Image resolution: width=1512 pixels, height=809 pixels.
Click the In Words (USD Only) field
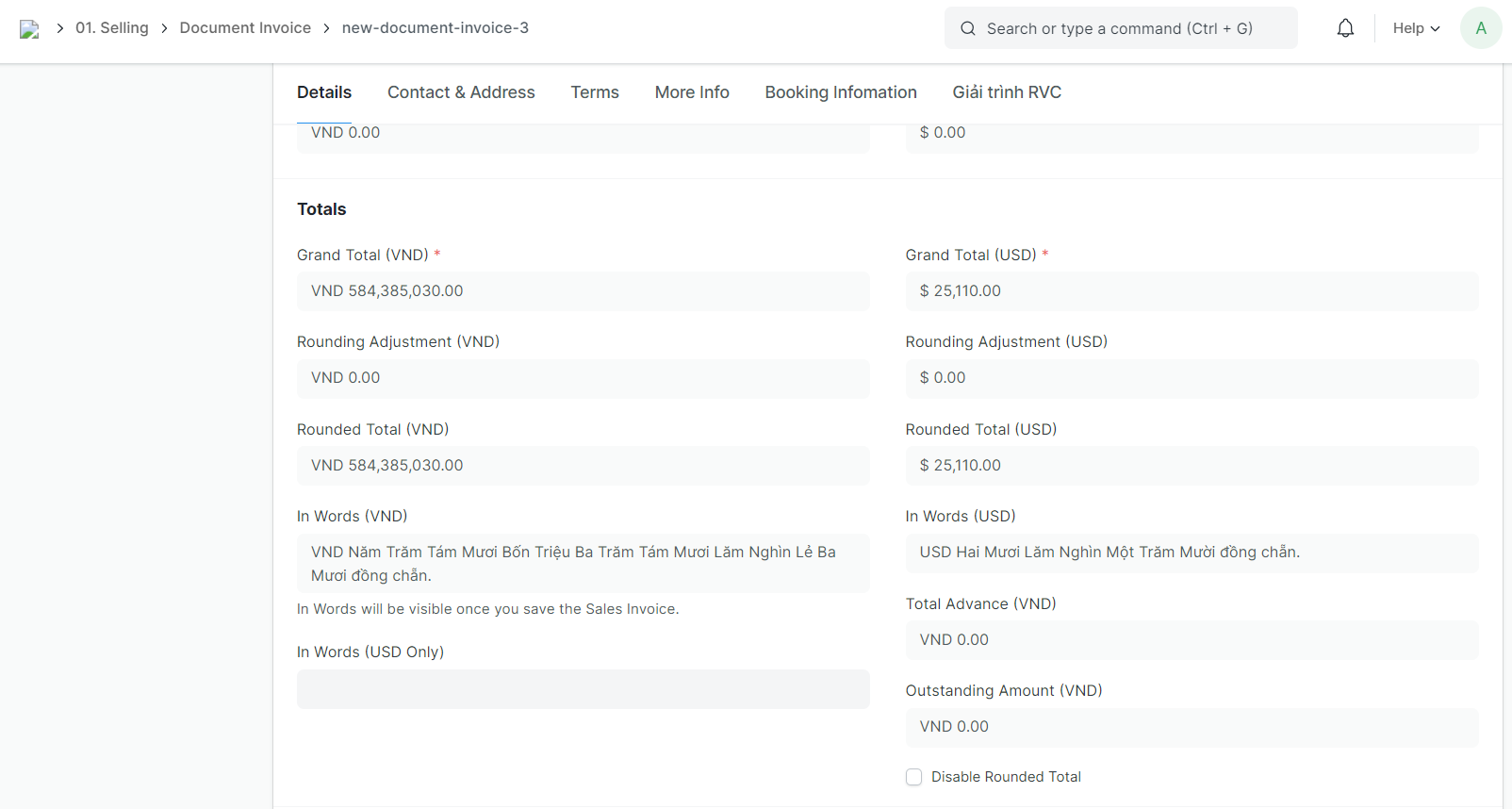click(583, 689)
